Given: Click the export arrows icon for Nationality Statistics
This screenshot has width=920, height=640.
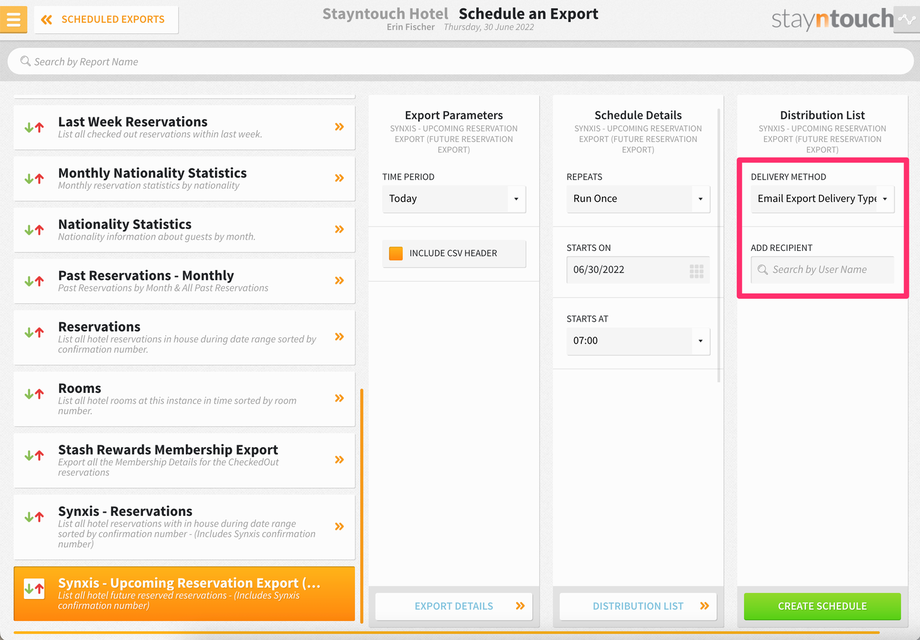Looking at the screenshot, I should pyautogui.click(x=34, y=229).
